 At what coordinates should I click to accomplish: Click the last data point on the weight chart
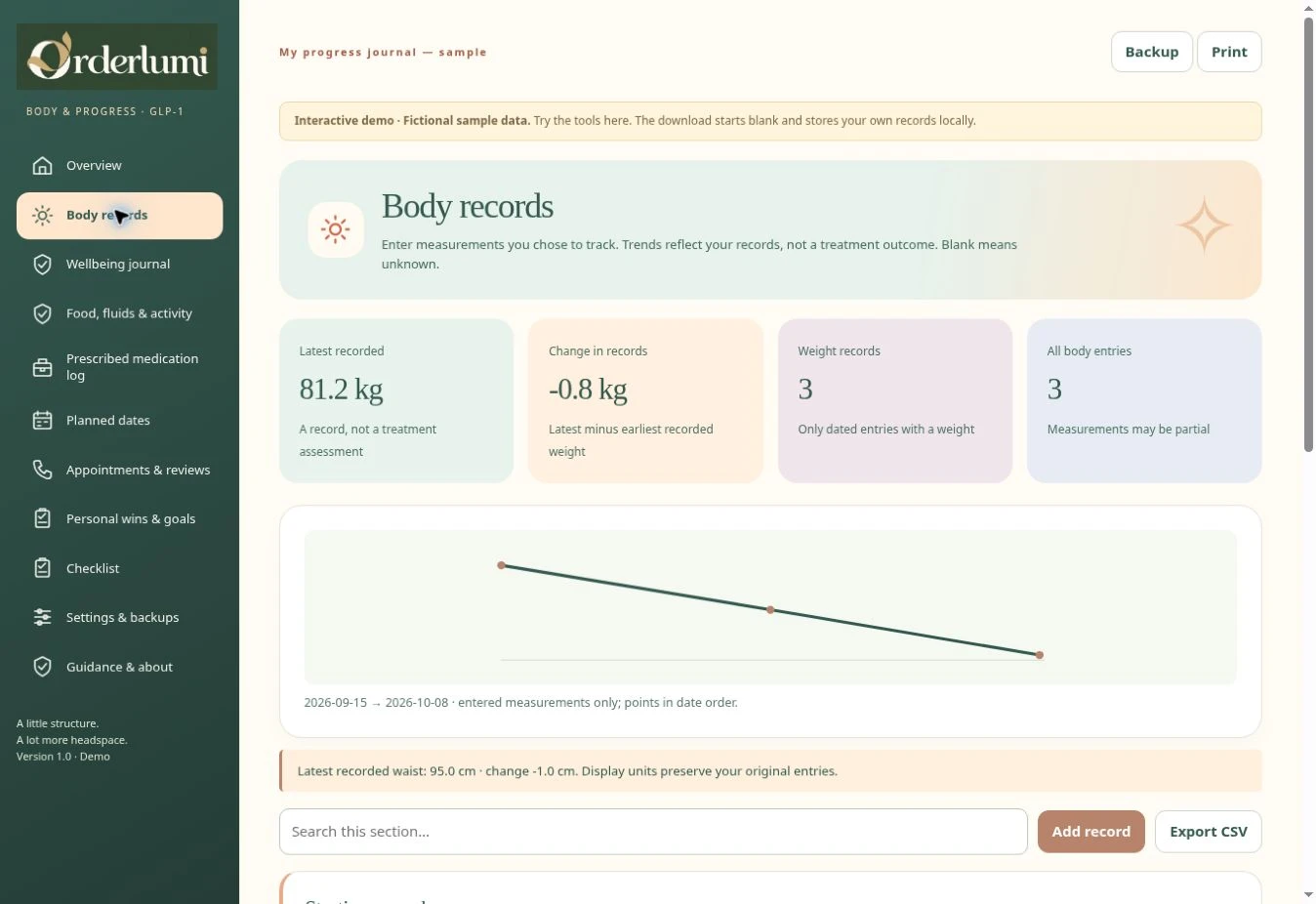point(1040,655)
